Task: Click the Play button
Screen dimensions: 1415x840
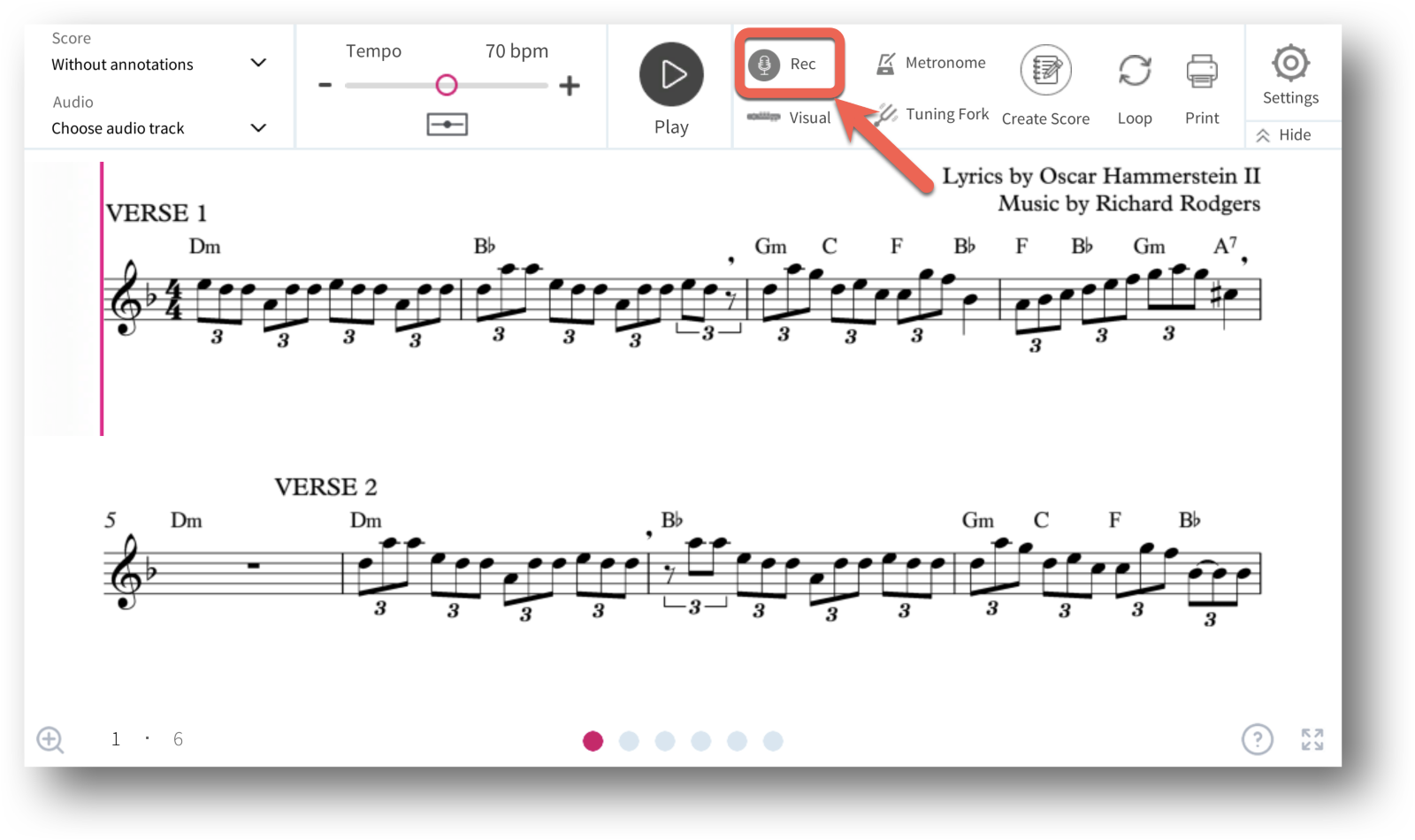Action: point(671,74)
